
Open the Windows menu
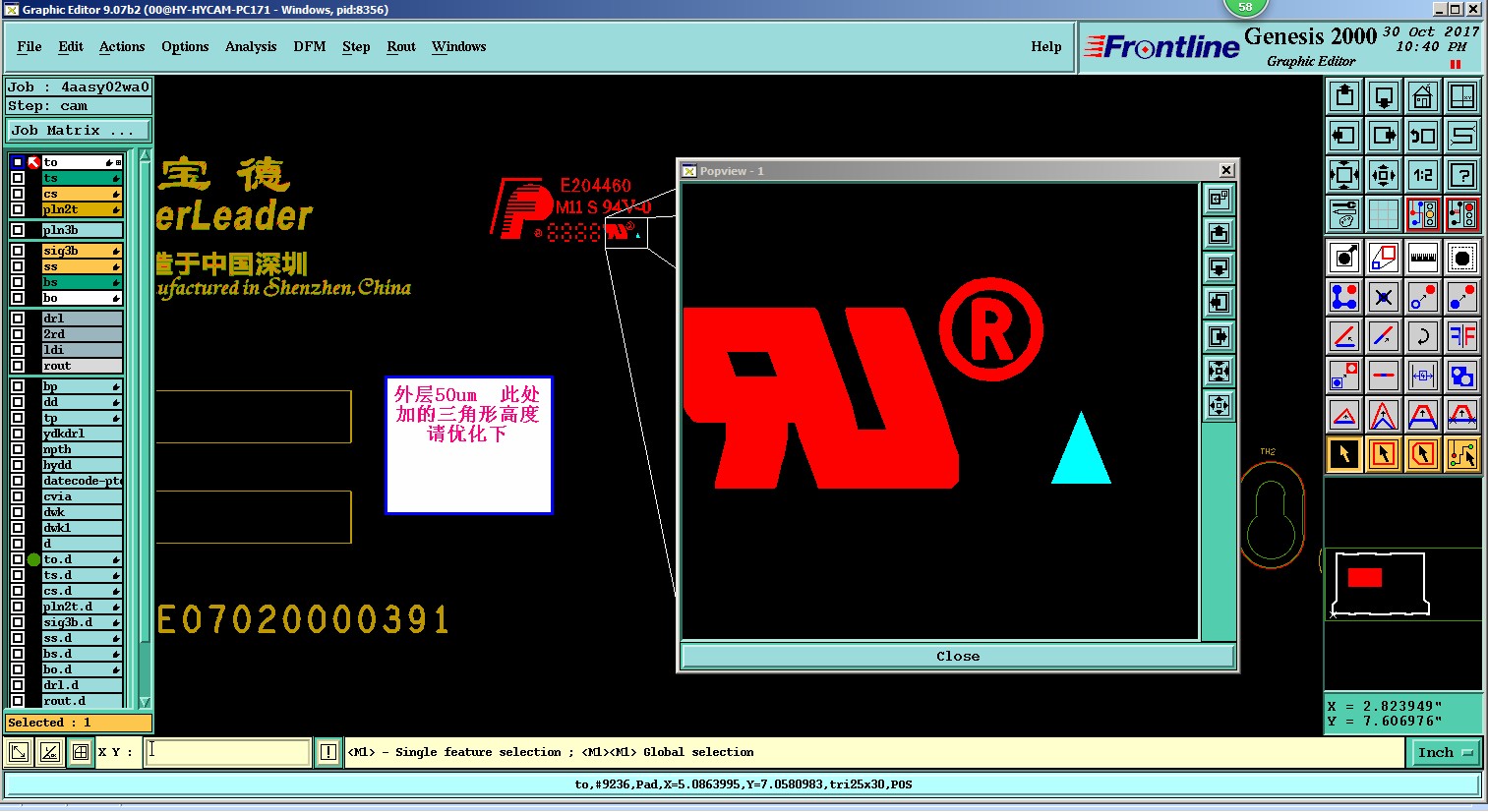(x=459, y=46)
